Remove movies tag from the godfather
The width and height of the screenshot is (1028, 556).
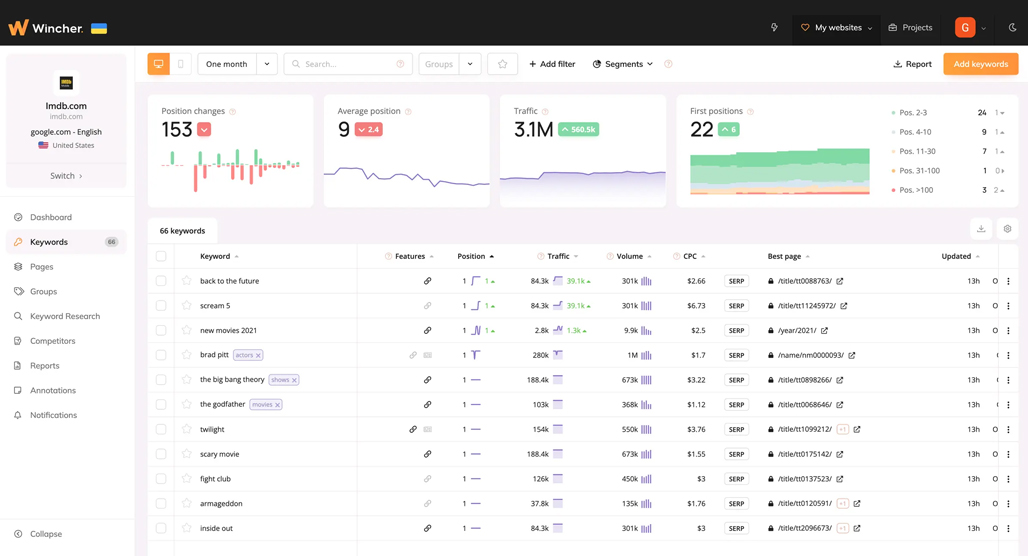click(x=278, y=405)
